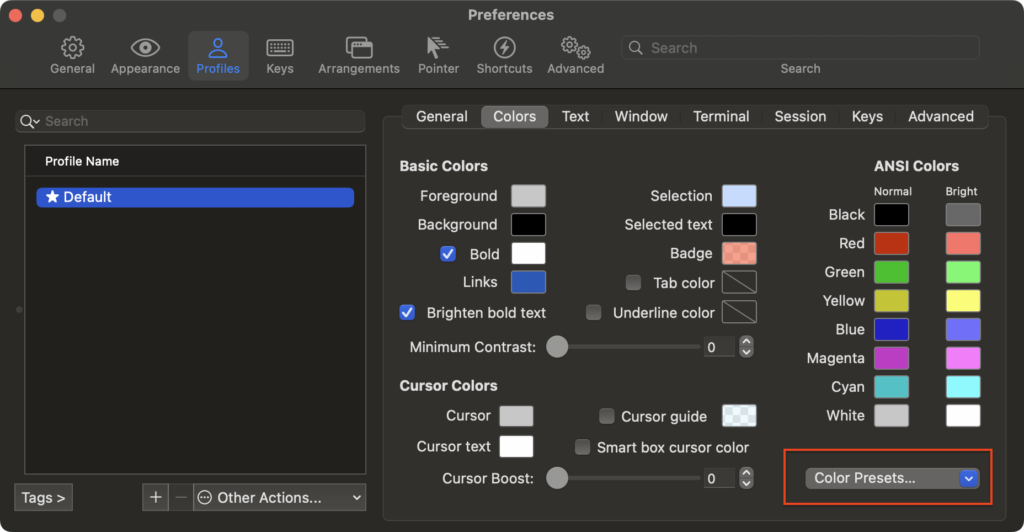Switch to the General profile tab

pos(441,116)
